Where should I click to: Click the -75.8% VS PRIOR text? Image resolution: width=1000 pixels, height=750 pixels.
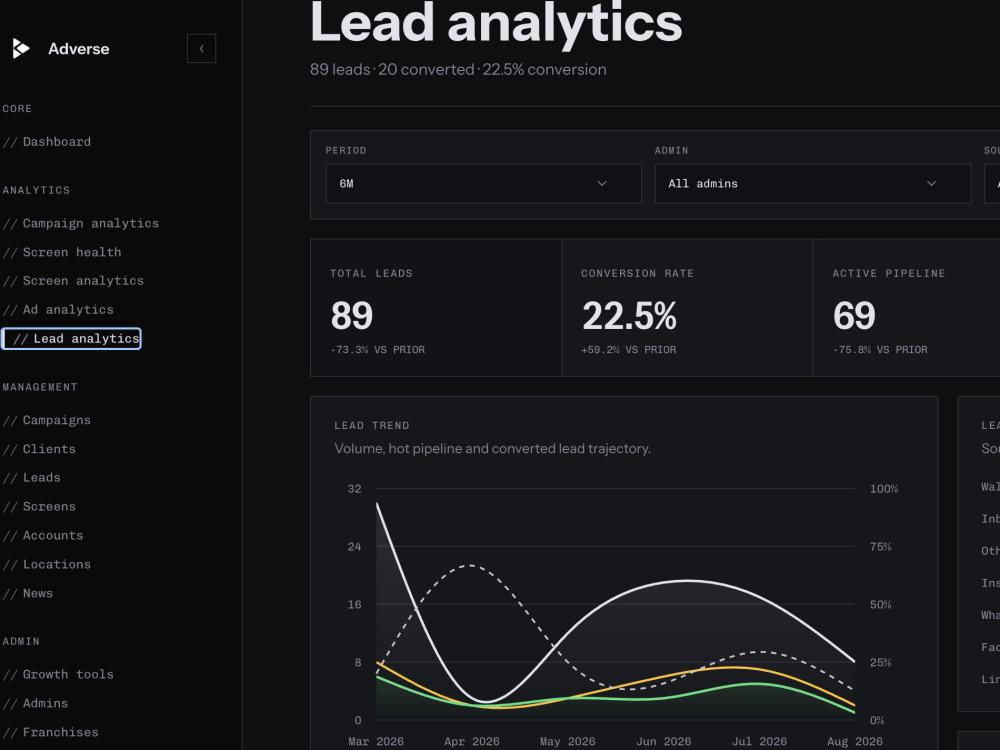pyautogui.click(x=880, y=349)
